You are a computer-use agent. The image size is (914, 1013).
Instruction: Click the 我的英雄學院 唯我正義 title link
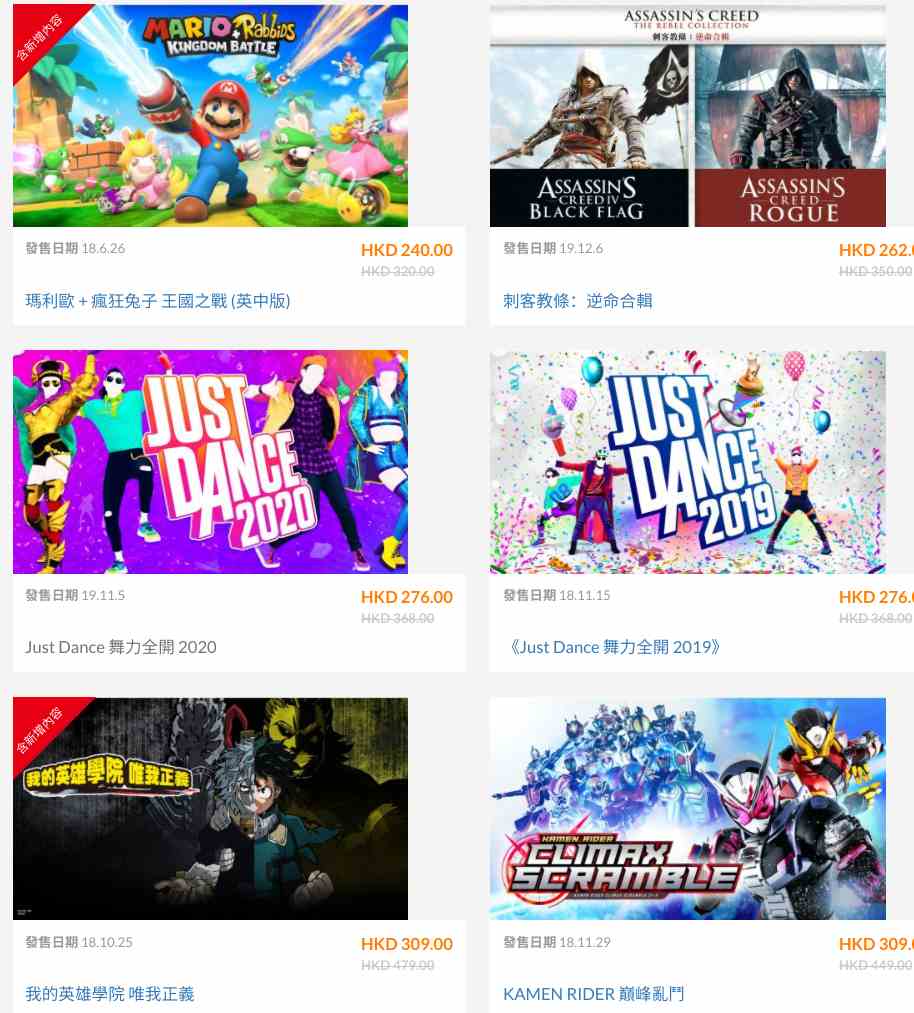pos(110,994)
